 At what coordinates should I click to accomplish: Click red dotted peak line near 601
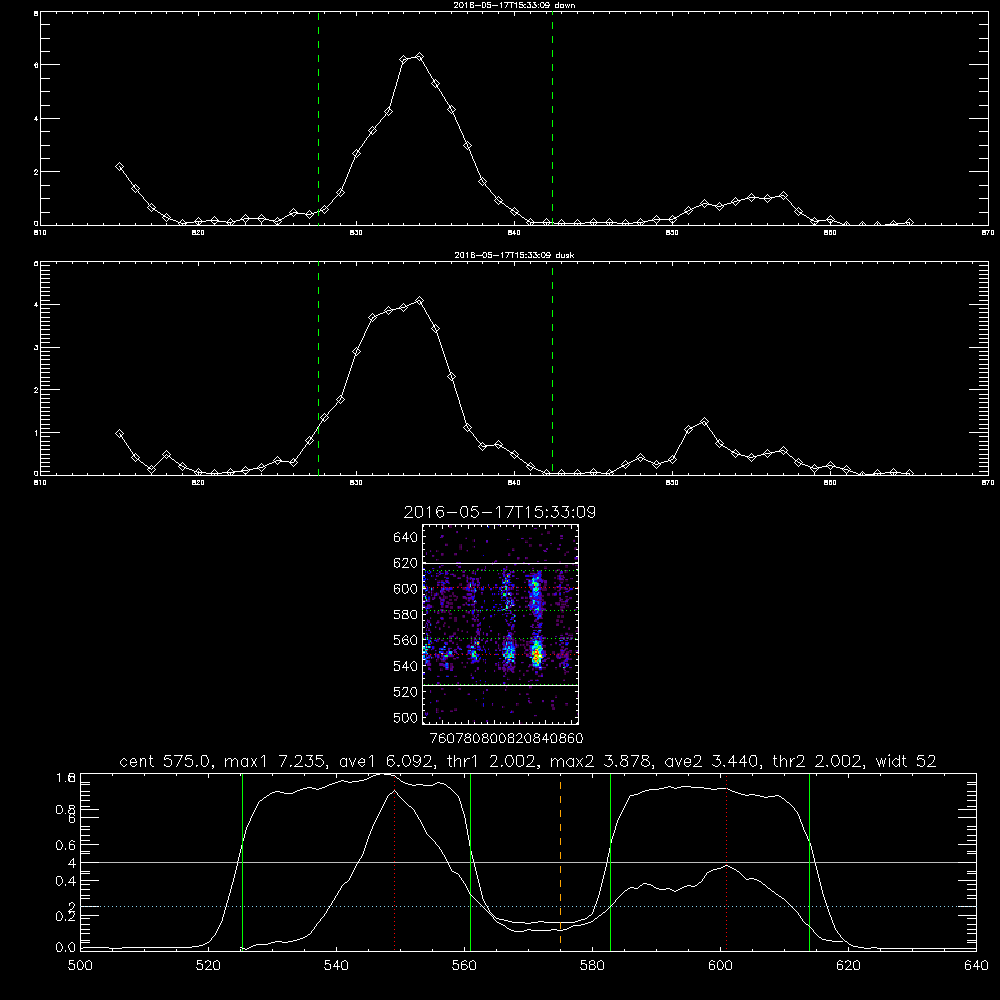tap(726, 861)
